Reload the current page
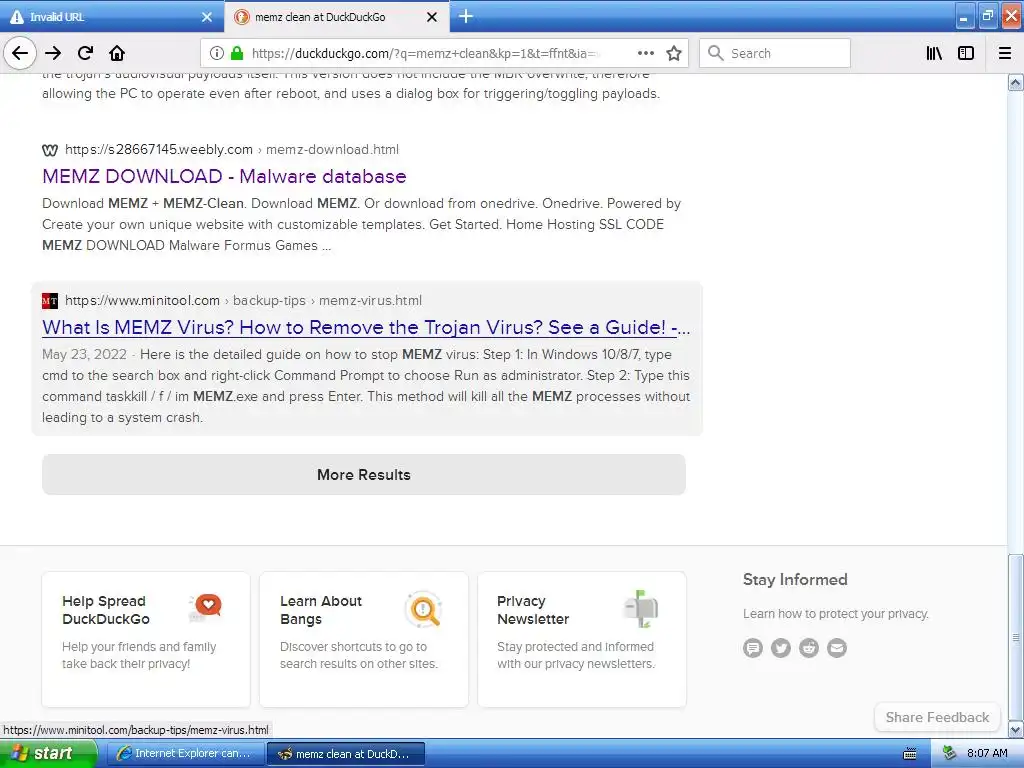The image size is (1024, 768). pos(85,54)
